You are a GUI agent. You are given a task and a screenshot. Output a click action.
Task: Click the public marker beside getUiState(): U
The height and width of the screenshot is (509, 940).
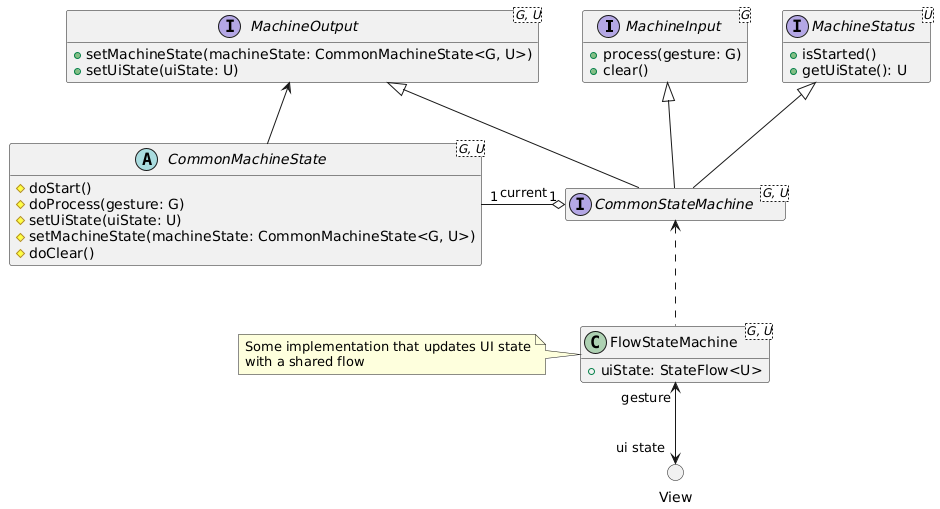tap(793, 71)
